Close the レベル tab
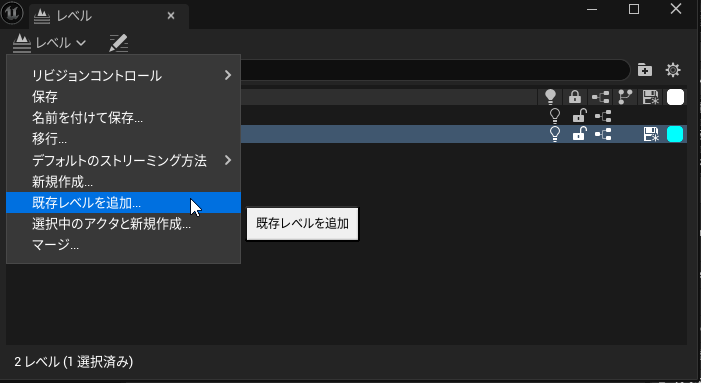 pyautogui.click(x=171, y=16)
